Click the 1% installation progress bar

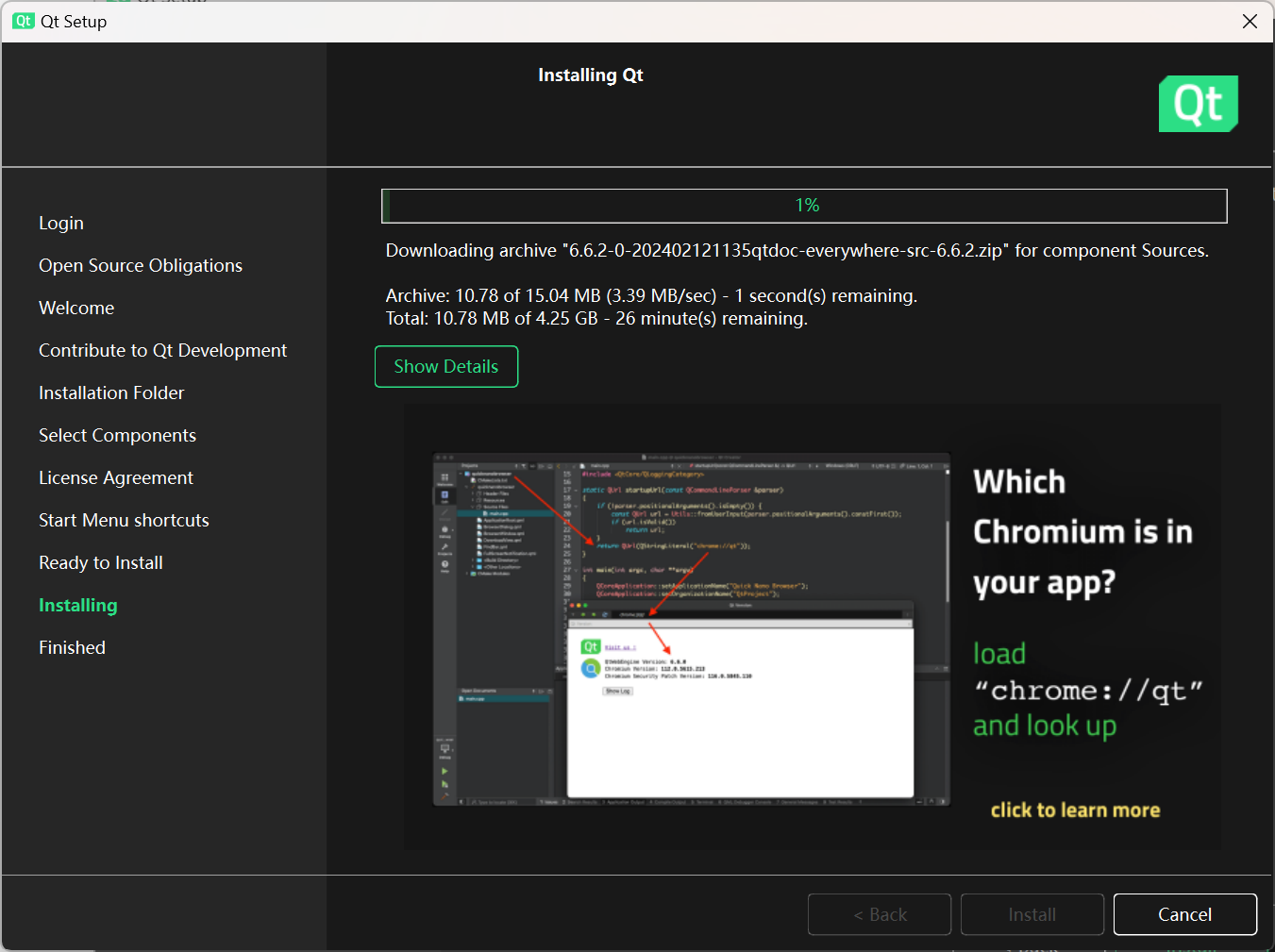click(804, 206)
